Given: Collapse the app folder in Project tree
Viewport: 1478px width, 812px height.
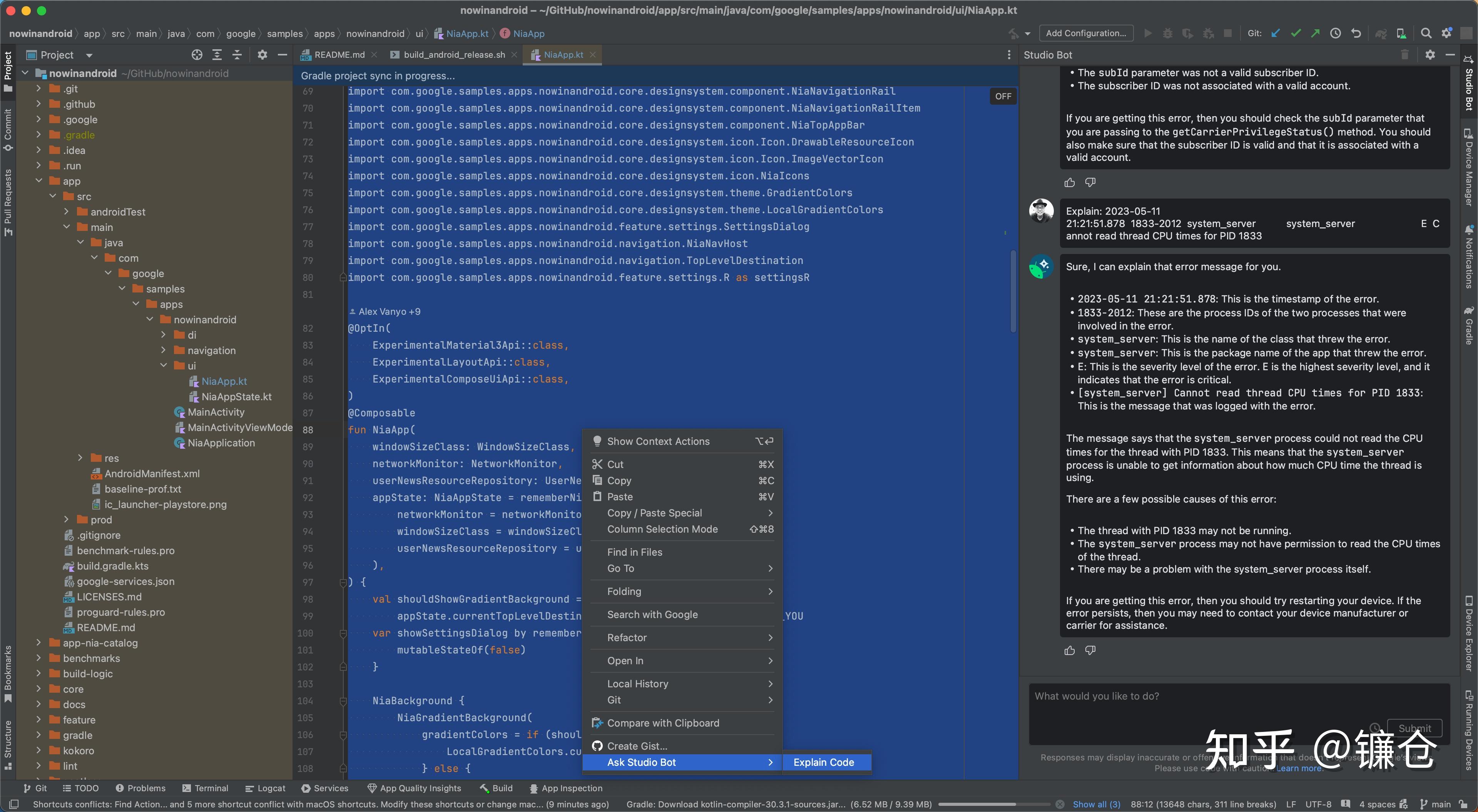Looking at the screenshot, I should click(x=39, y=180).
